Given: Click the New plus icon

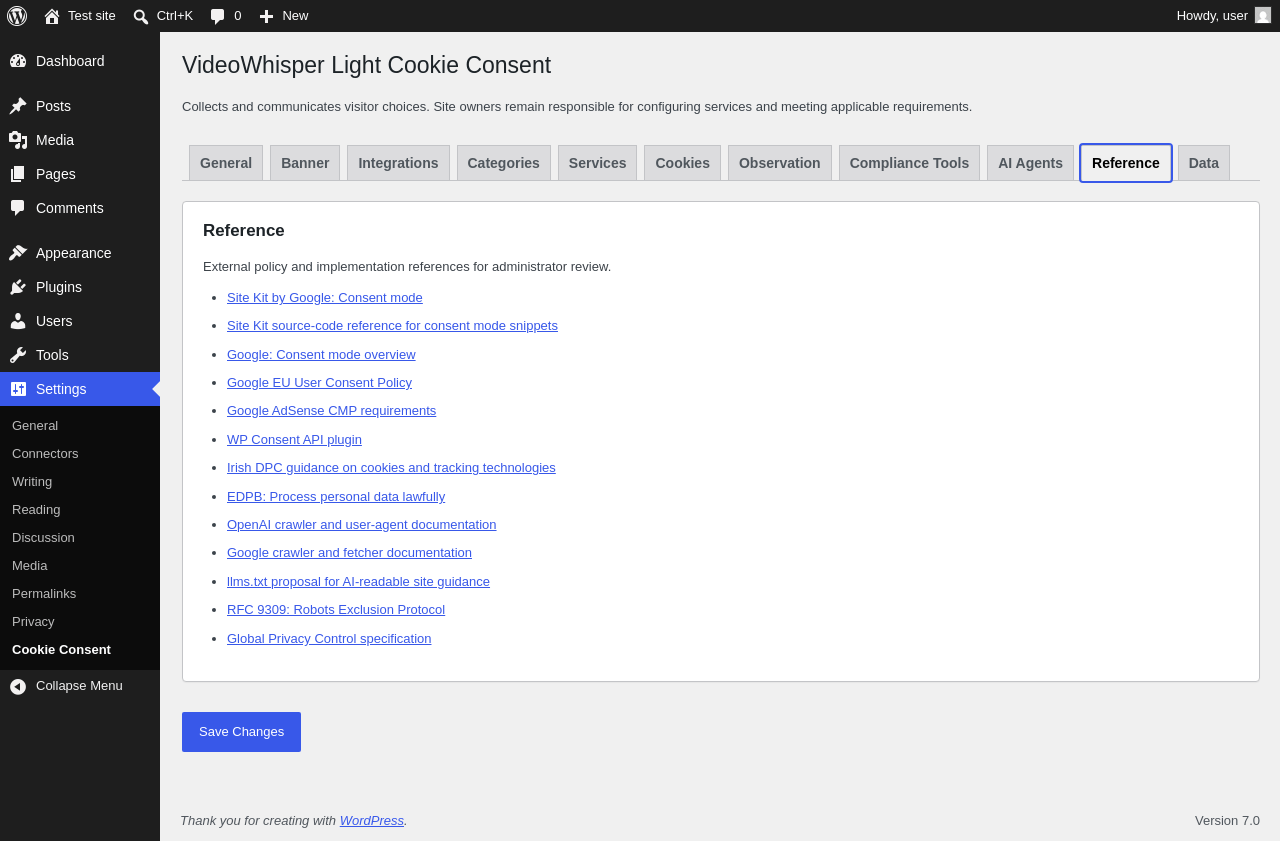Looking at the screenshot, I should coord(266,16).
